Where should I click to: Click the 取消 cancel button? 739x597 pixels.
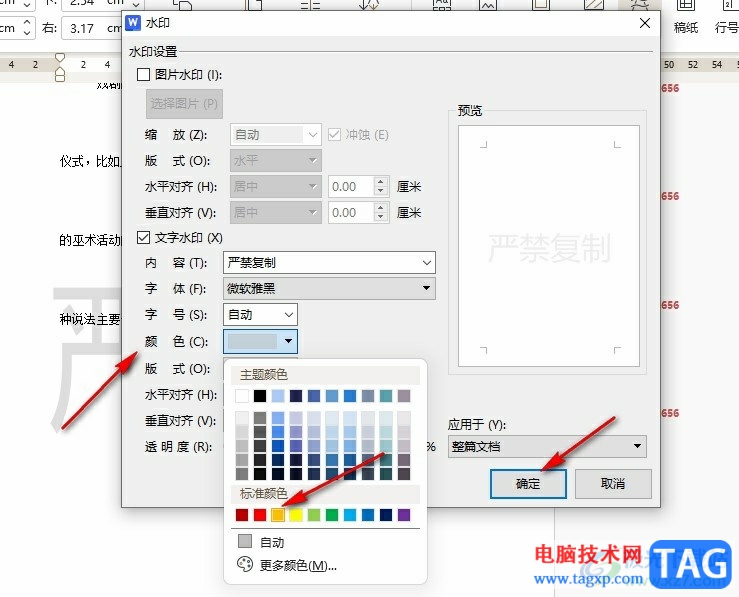(613, 483)
